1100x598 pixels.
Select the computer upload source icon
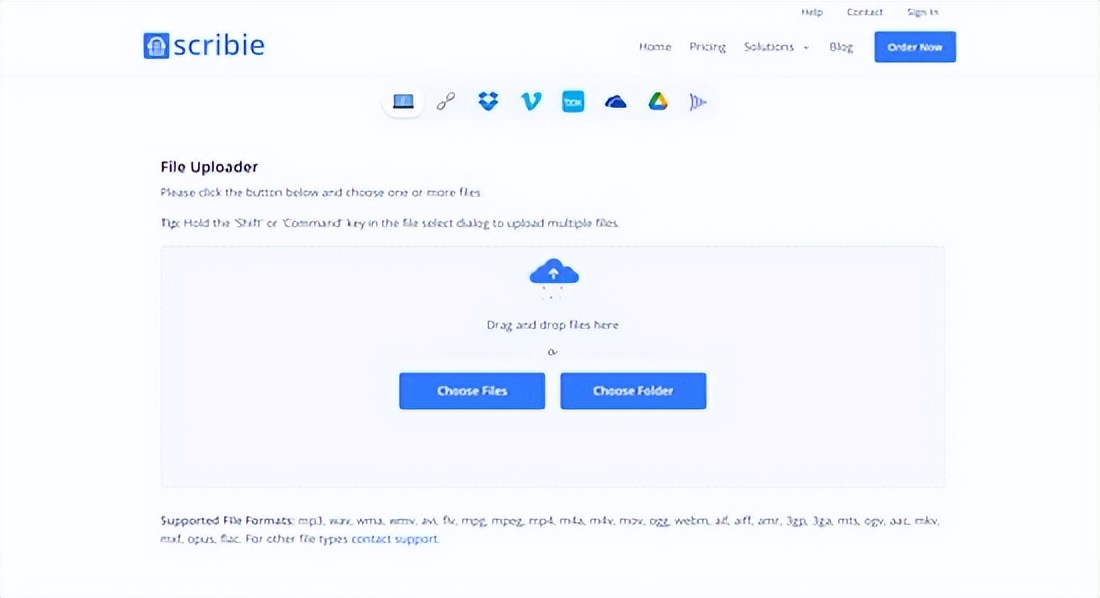tap(403, 101)
